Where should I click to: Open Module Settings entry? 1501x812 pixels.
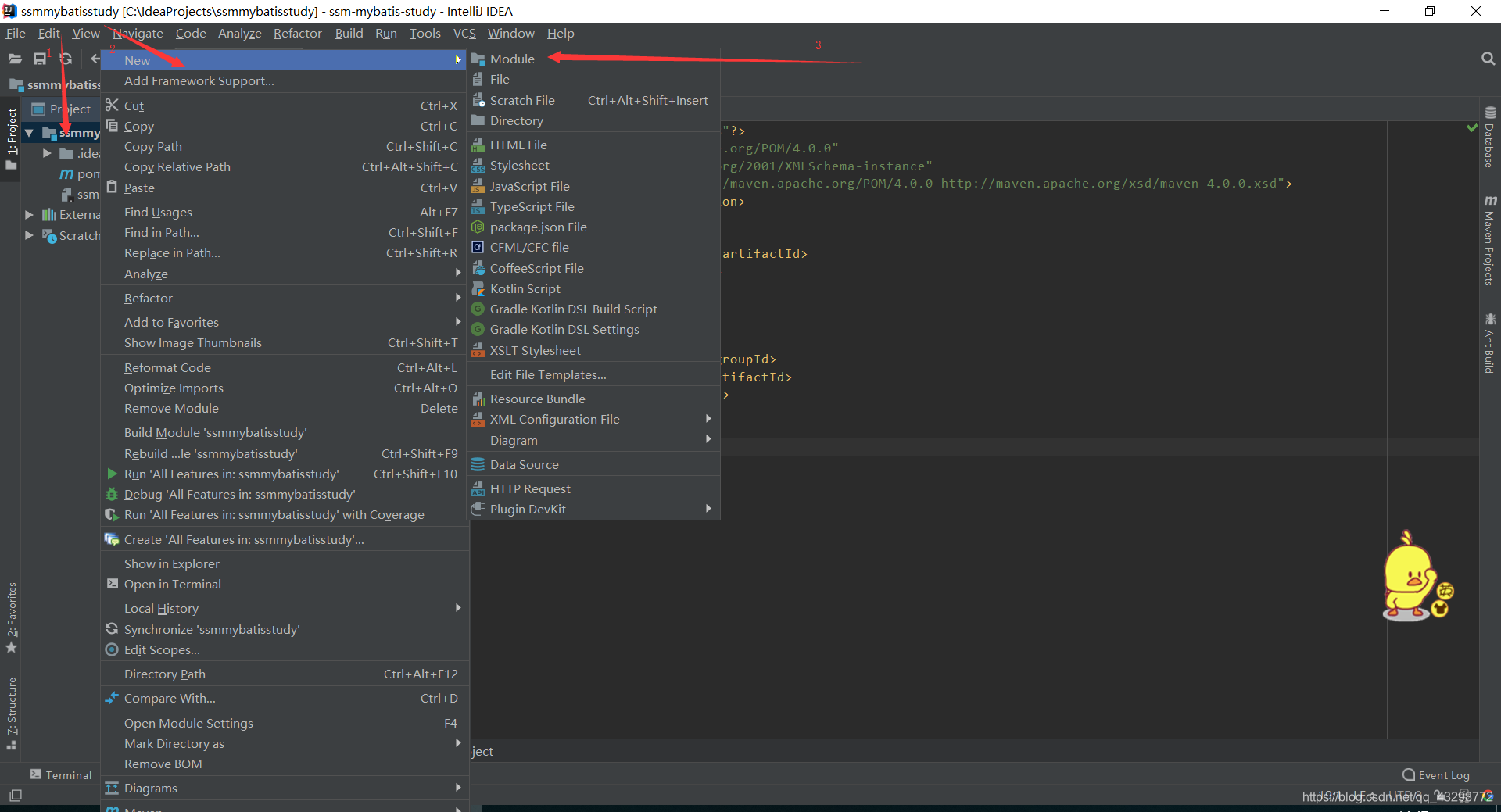tap(285, 724)
